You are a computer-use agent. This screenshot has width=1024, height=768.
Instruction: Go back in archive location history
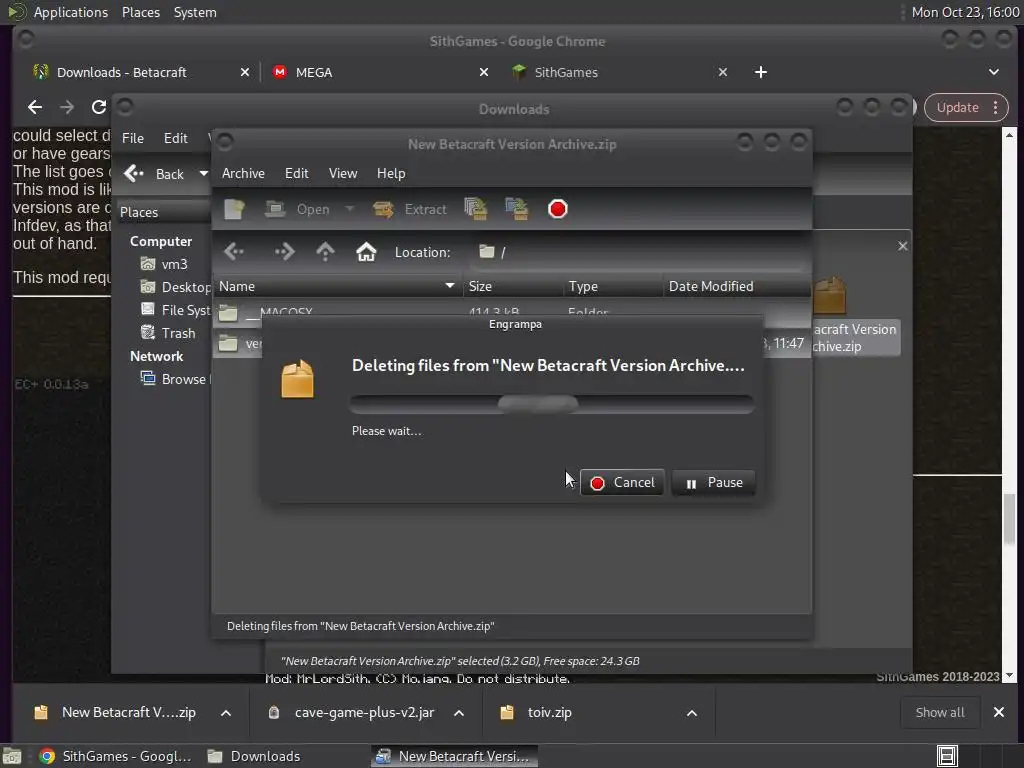tap(234, 251)
